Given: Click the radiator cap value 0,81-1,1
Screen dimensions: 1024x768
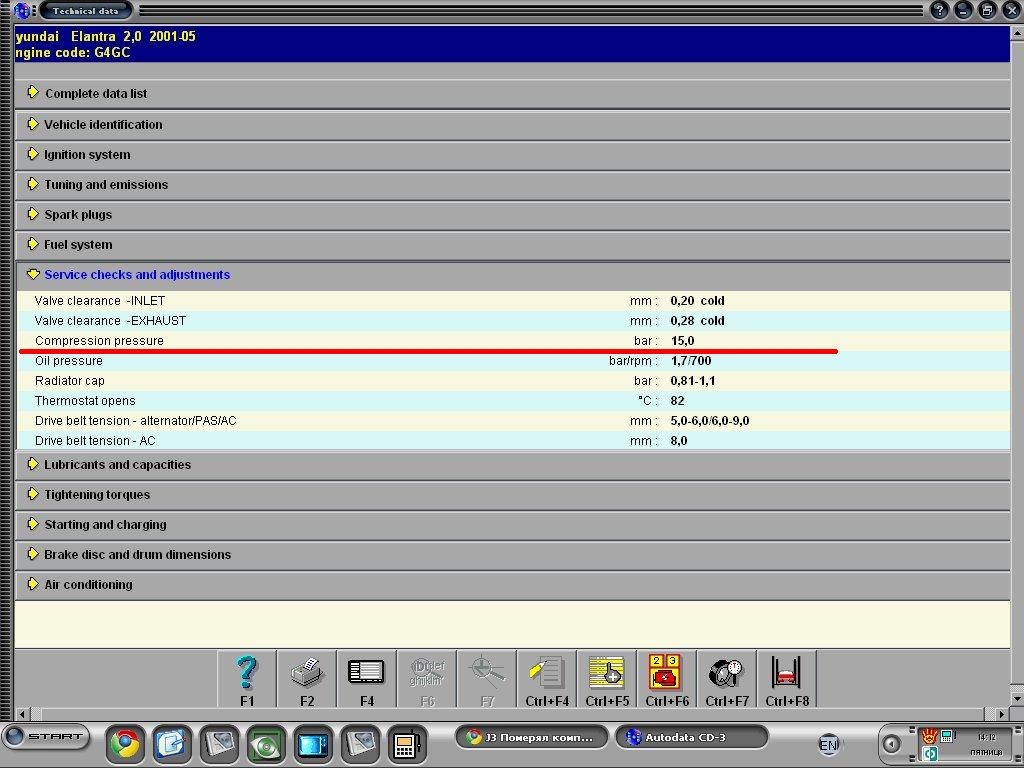Looking at the screenshot, I should point(693,381).
